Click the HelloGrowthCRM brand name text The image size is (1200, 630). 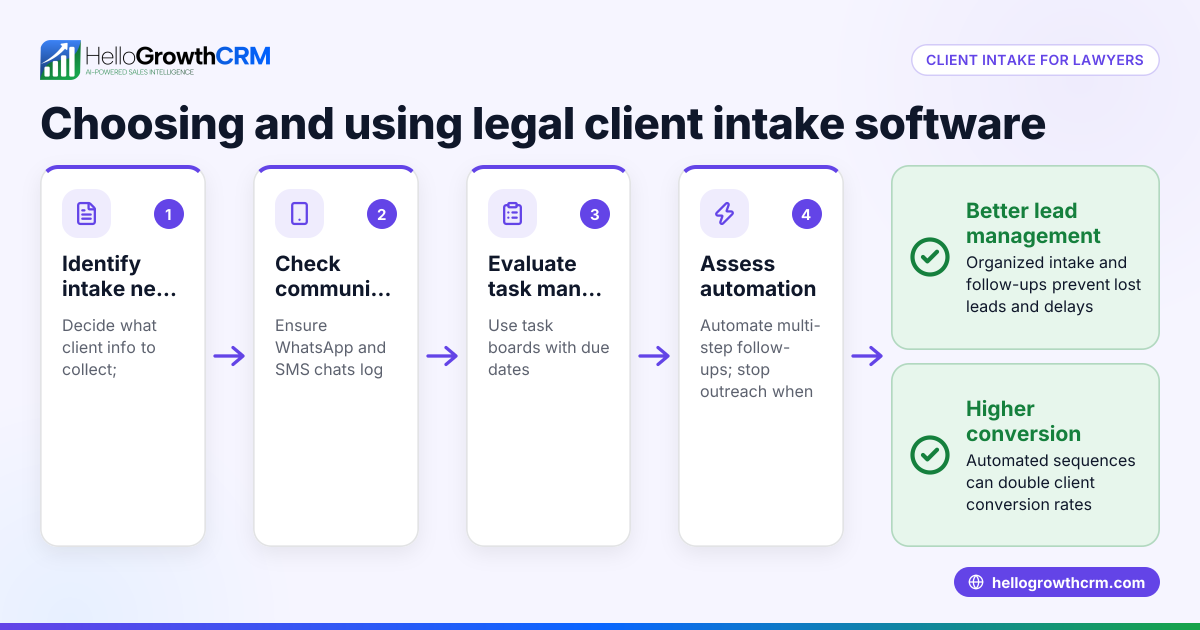(178, 55)
